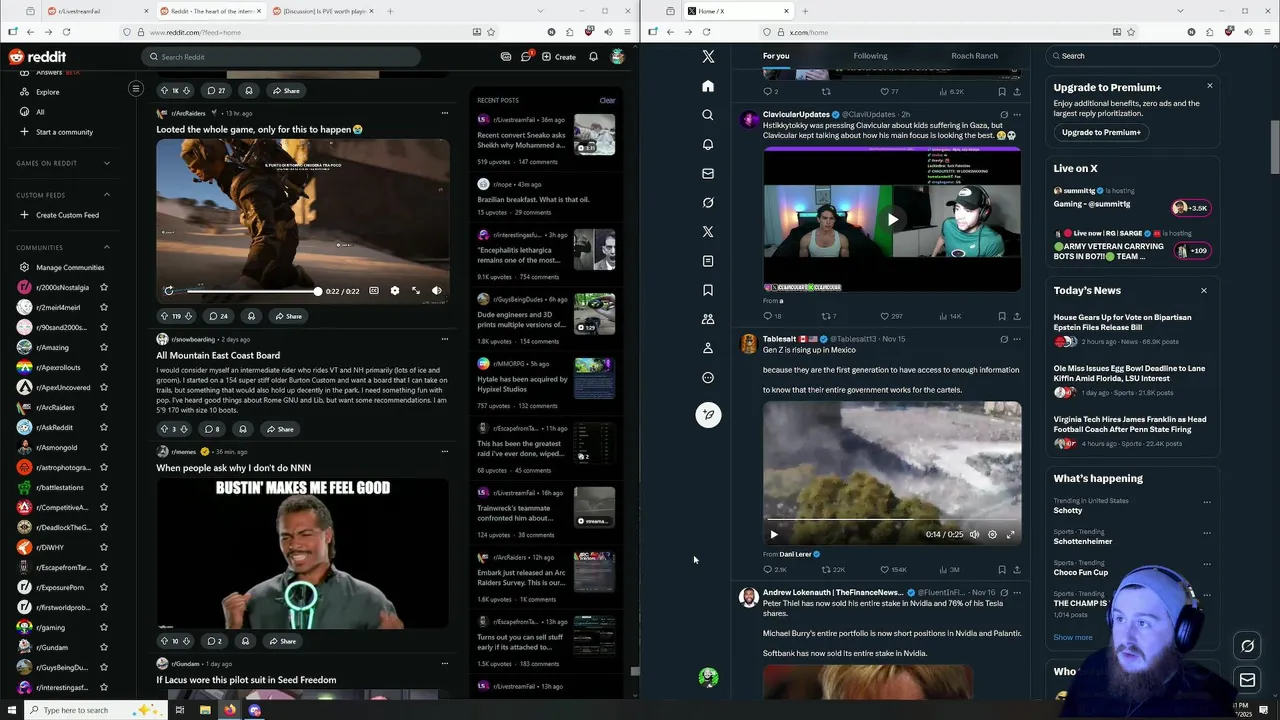Toggle star next to r/Gundam
Screen dimensions: 1280x720
(103, 647)
